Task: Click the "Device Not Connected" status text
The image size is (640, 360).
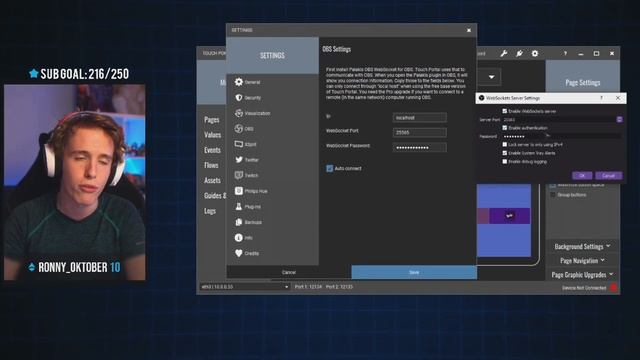Action: 584,288
